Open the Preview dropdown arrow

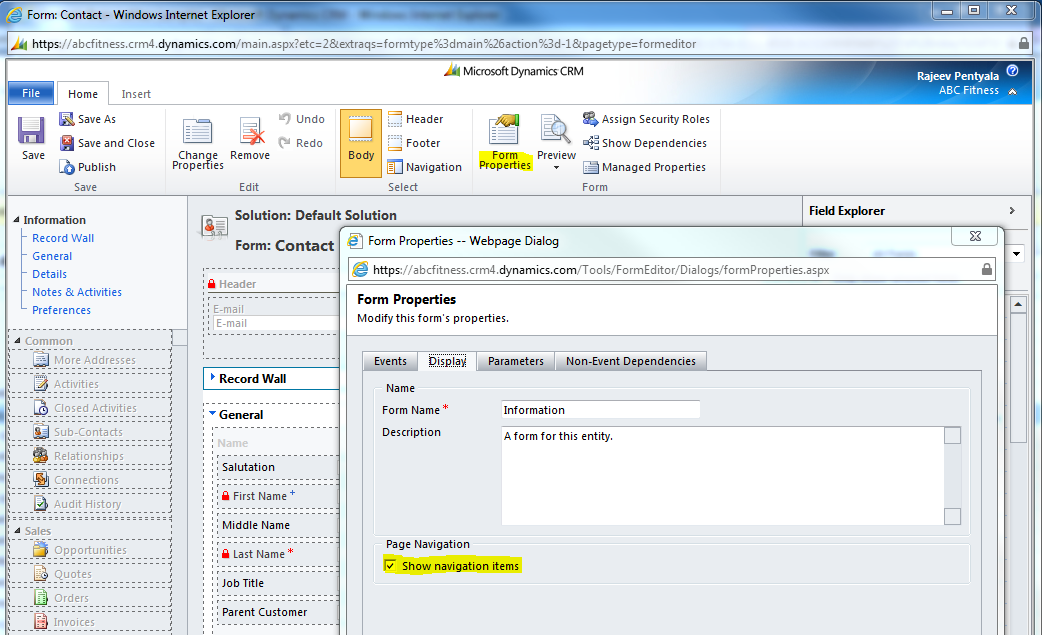(x=556, y=168)
